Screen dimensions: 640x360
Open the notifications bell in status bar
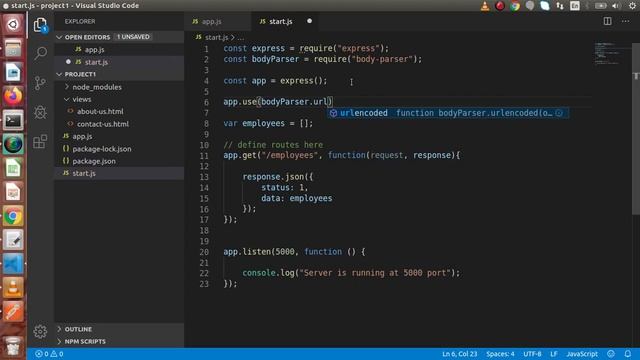[x=627, y=354]
